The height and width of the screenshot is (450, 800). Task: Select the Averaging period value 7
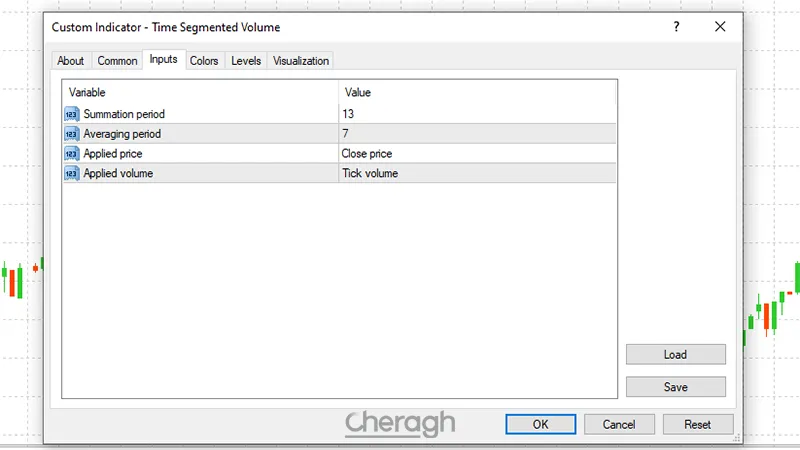coord(477,134)
